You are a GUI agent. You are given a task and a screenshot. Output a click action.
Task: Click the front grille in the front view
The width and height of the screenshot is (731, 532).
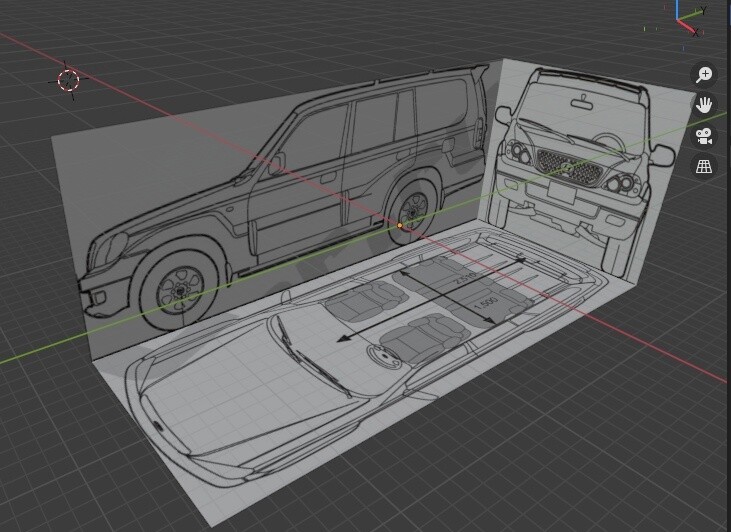click(x=568, y=167)
